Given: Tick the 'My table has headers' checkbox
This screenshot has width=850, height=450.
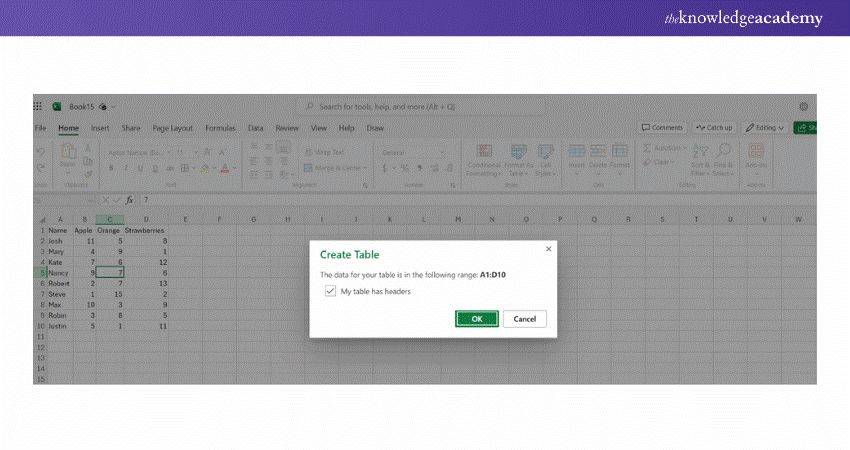Looking at the screenshot, I should pos(330,292).
